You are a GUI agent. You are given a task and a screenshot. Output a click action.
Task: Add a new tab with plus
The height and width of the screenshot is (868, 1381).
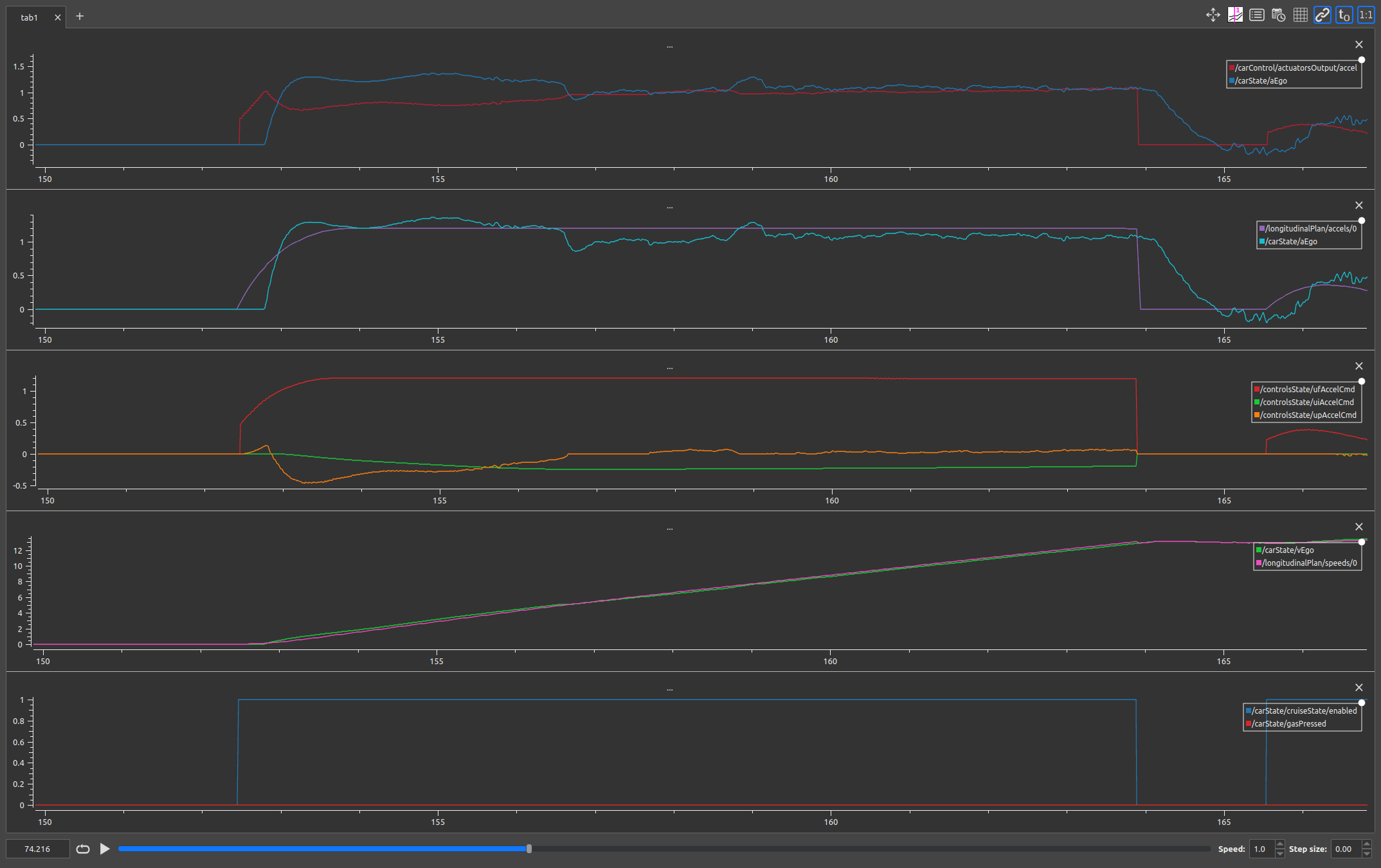click(x=80, y=17)
